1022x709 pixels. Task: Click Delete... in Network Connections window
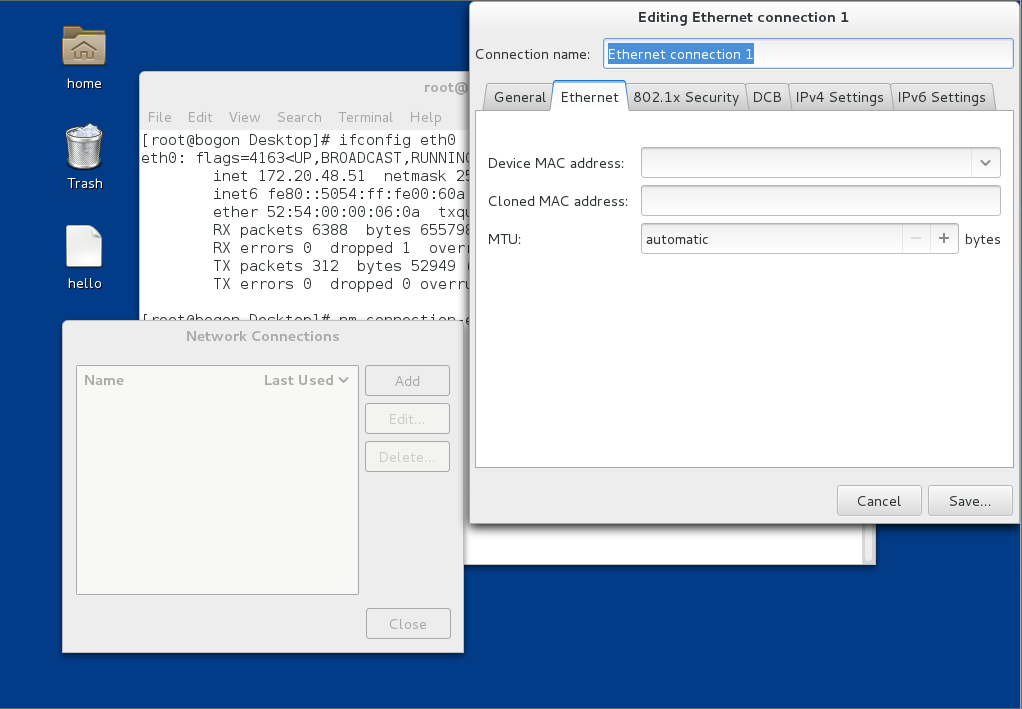(407, 456)
